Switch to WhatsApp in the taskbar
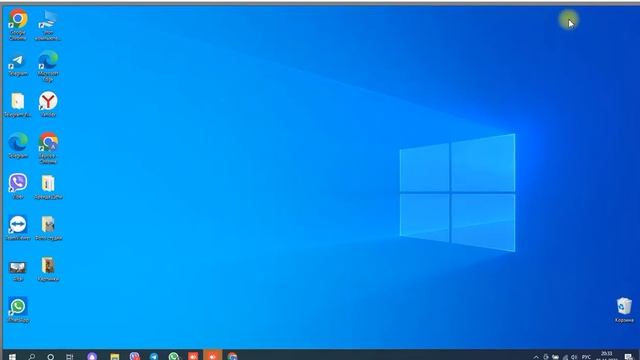 click(173, 356)
